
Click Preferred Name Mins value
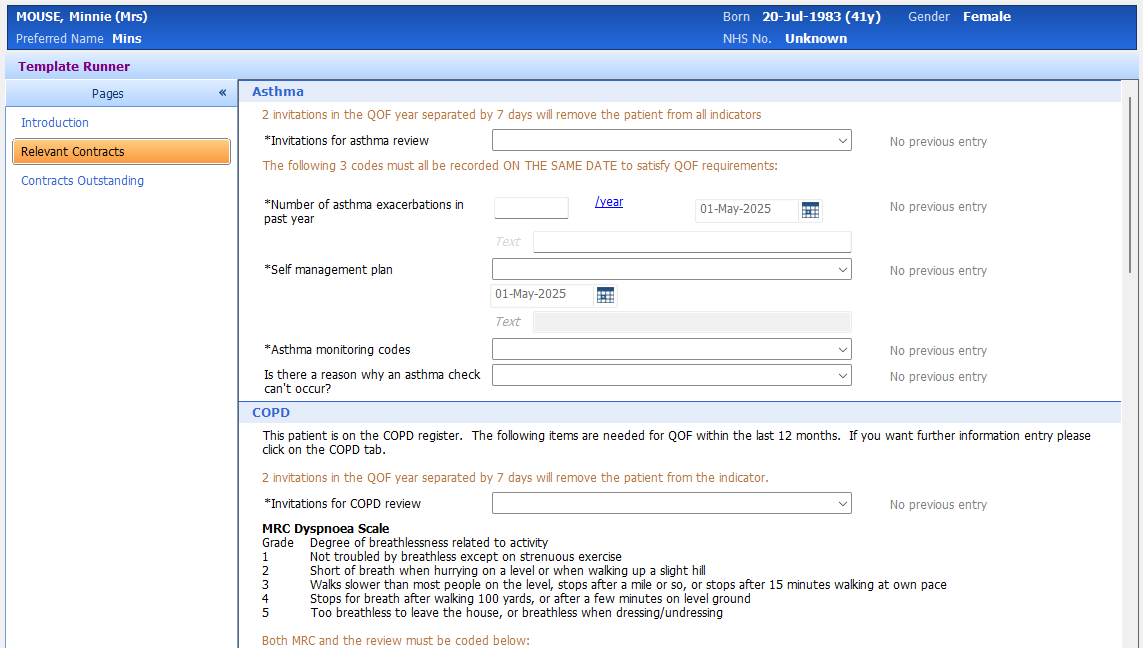pos(127,39)
